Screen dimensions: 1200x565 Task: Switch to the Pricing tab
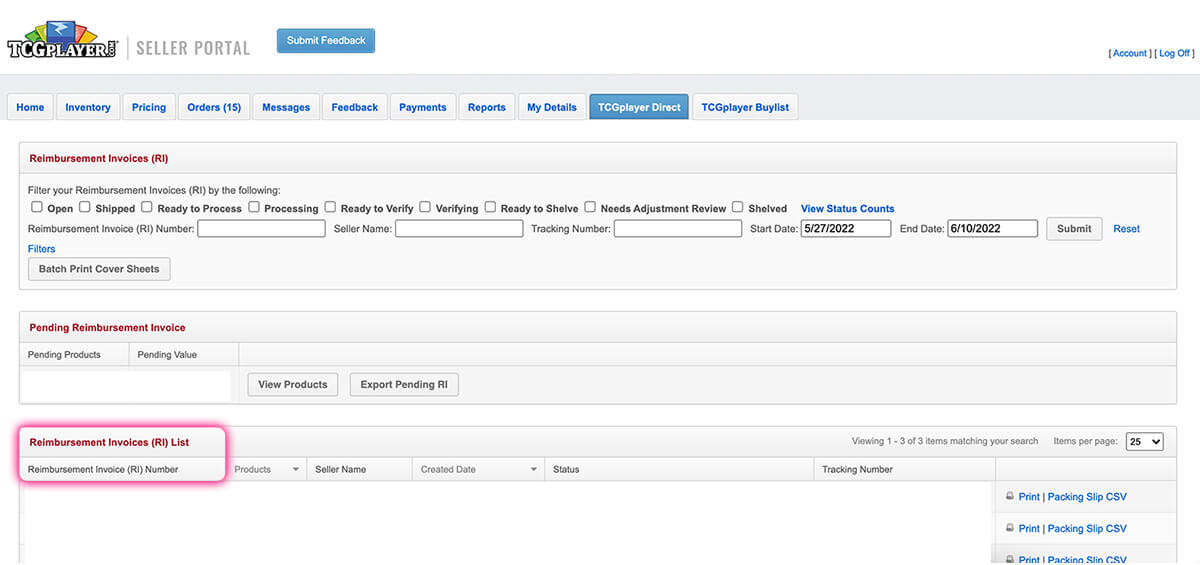pos(149,107)
